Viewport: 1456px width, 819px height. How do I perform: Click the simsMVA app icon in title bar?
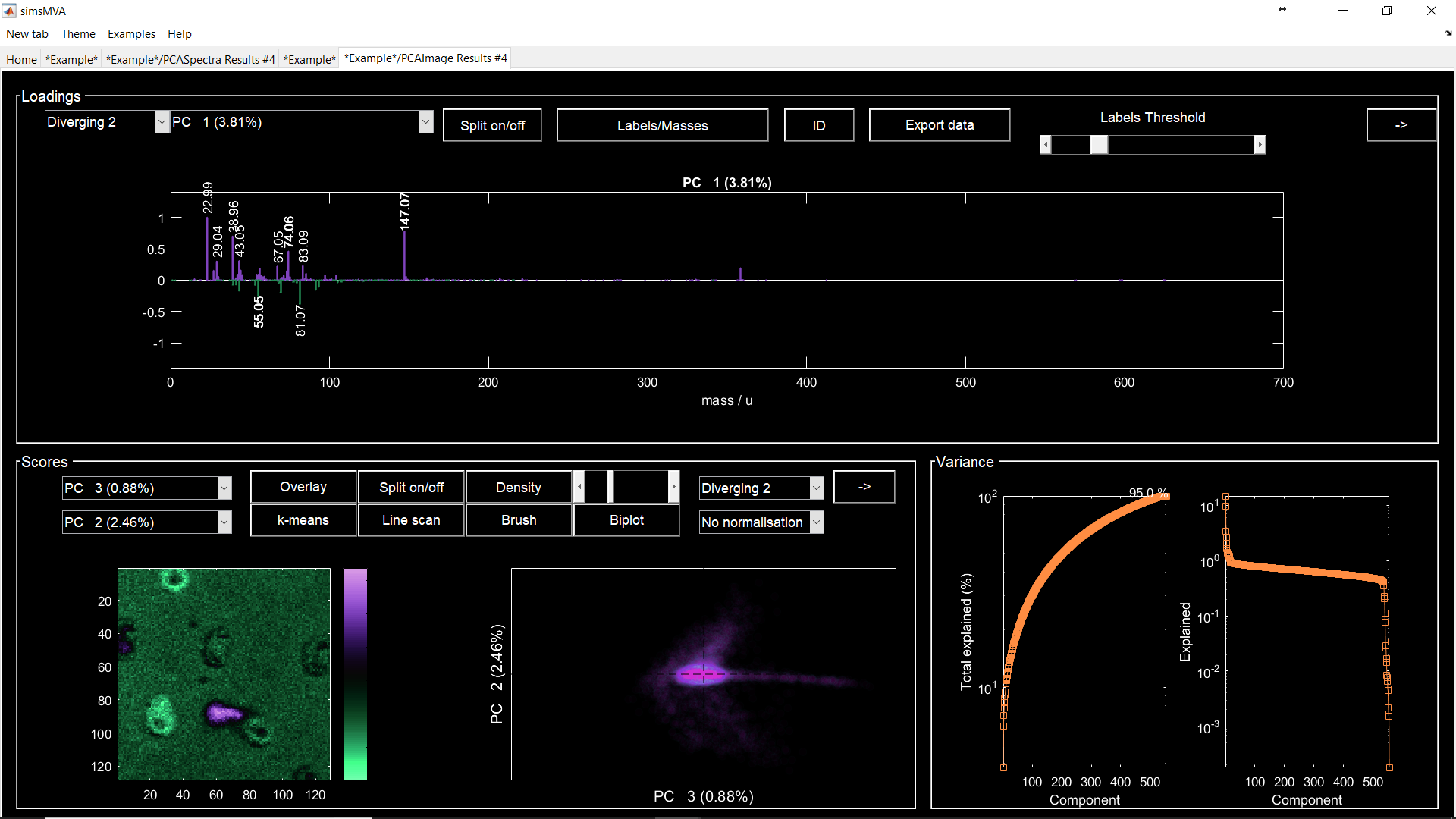point(9,11)
